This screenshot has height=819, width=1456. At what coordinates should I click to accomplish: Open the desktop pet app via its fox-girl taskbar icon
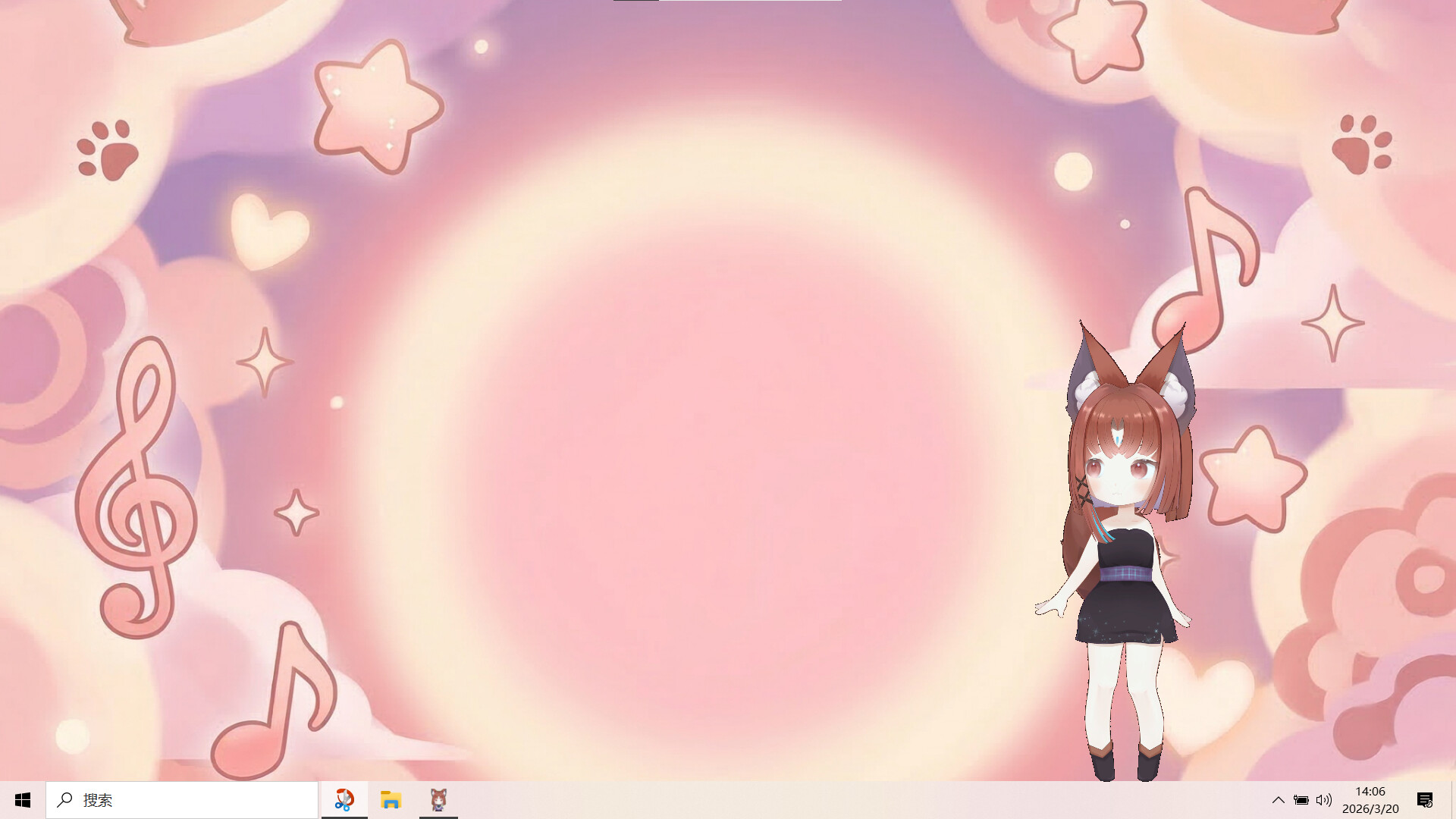pyautogui.click(x=438, y=800)
